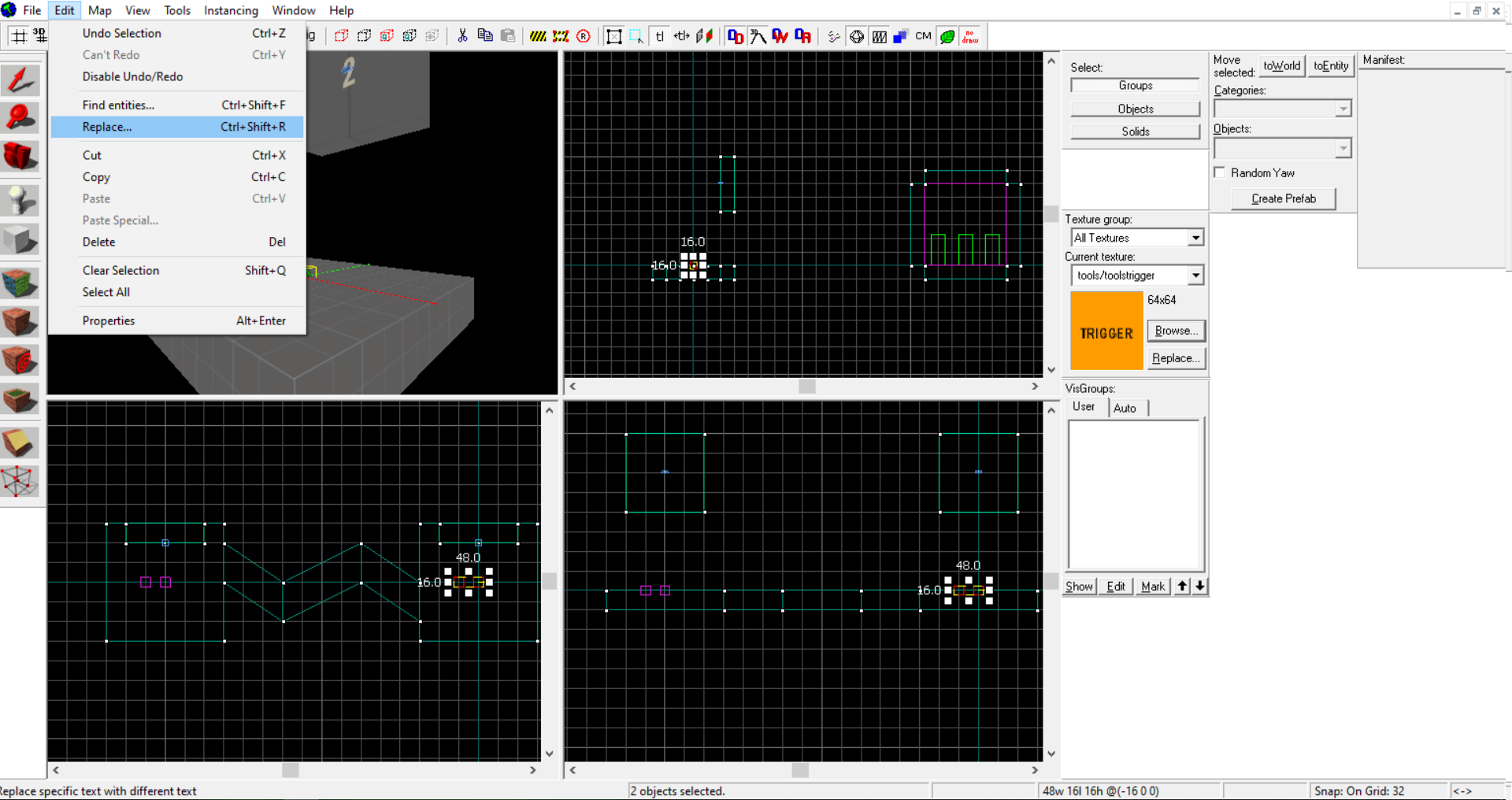Click the CM toolbar icon
1512x800 pixels.
(924, 36)
